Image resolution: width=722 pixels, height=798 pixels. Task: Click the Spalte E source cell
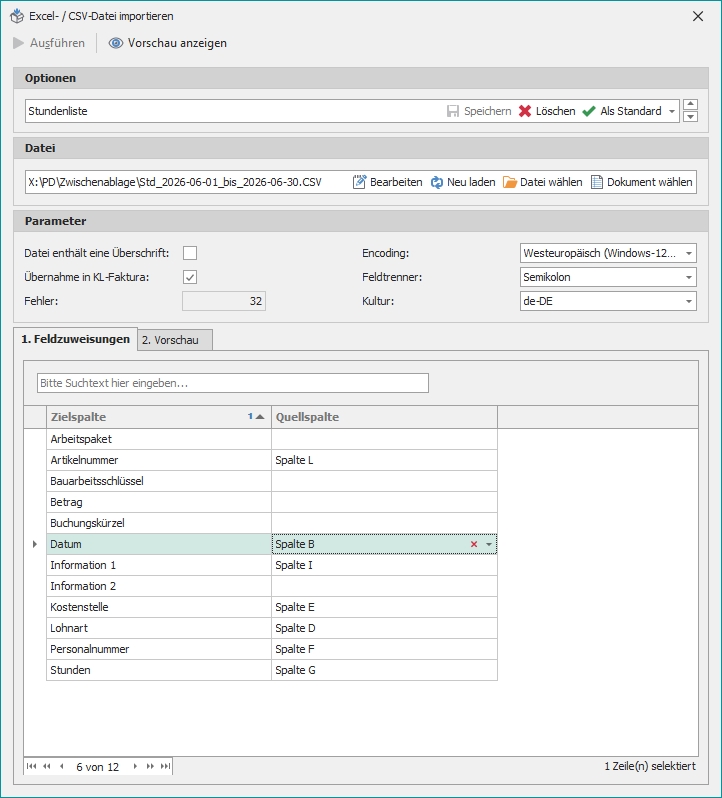point(384,607)
